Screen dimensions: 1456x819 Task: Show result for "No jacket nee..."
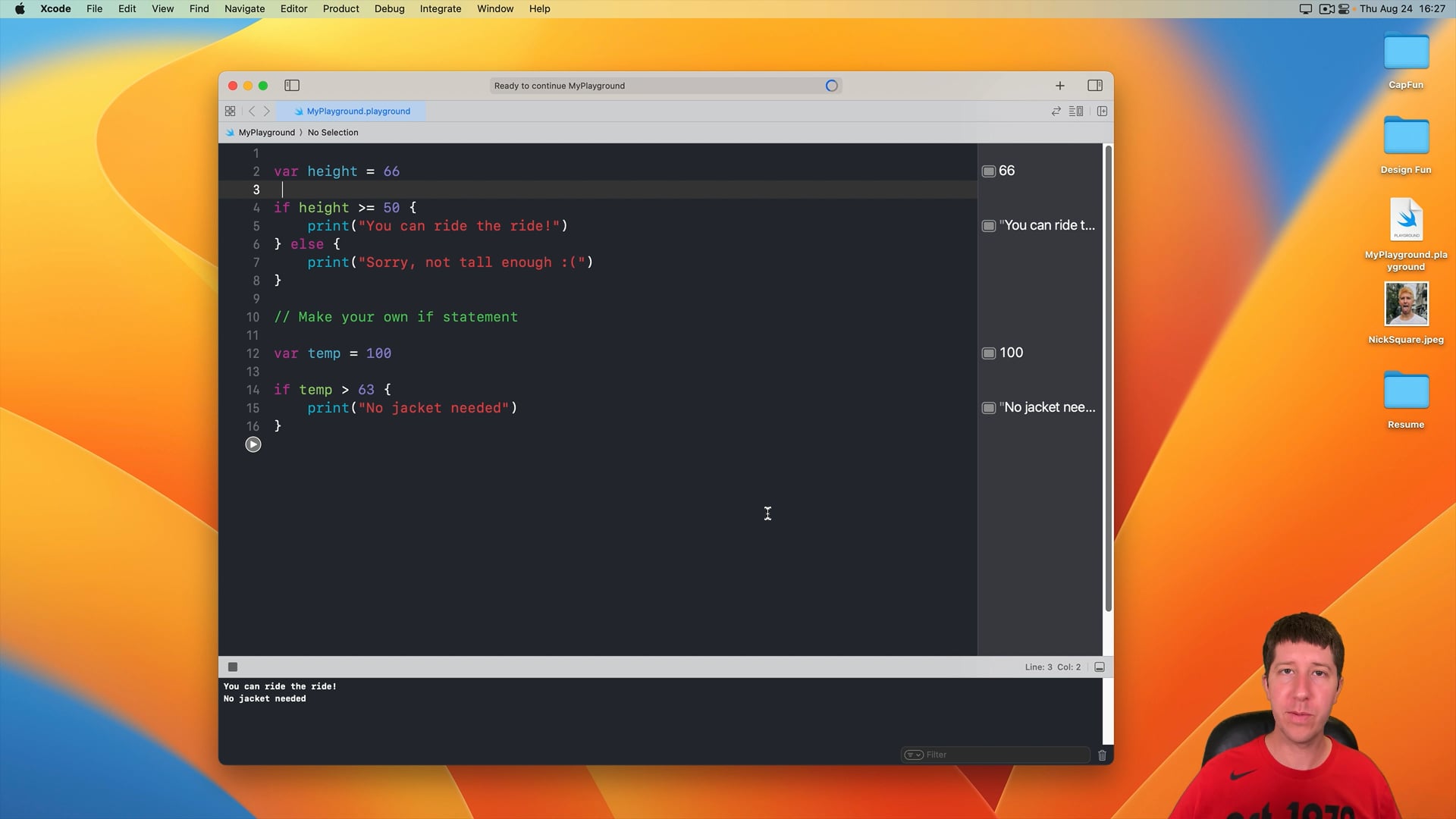coord(989,408)
